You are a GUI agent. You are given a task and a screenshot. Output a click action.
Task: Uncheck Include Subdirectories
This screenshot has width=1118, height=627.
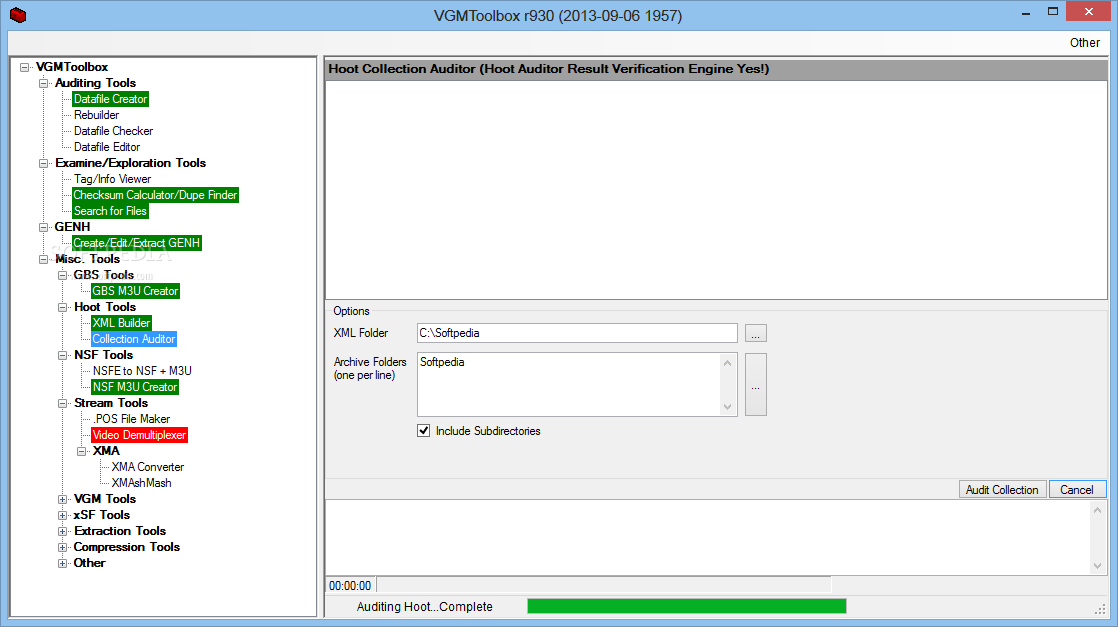coord(424,431)
